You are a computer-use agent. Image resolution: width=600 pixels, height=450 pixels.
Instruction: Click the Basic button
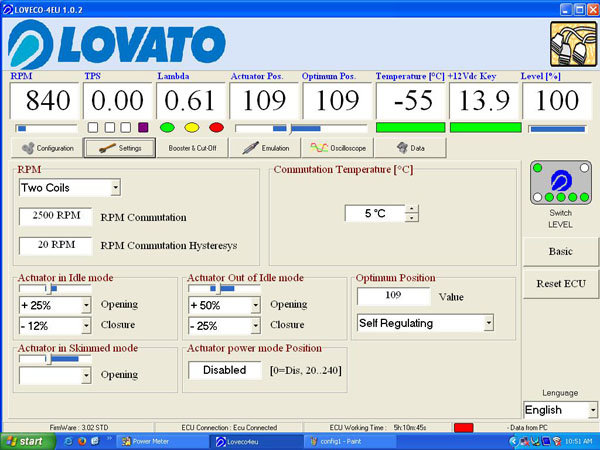click(x=561, y=251)
